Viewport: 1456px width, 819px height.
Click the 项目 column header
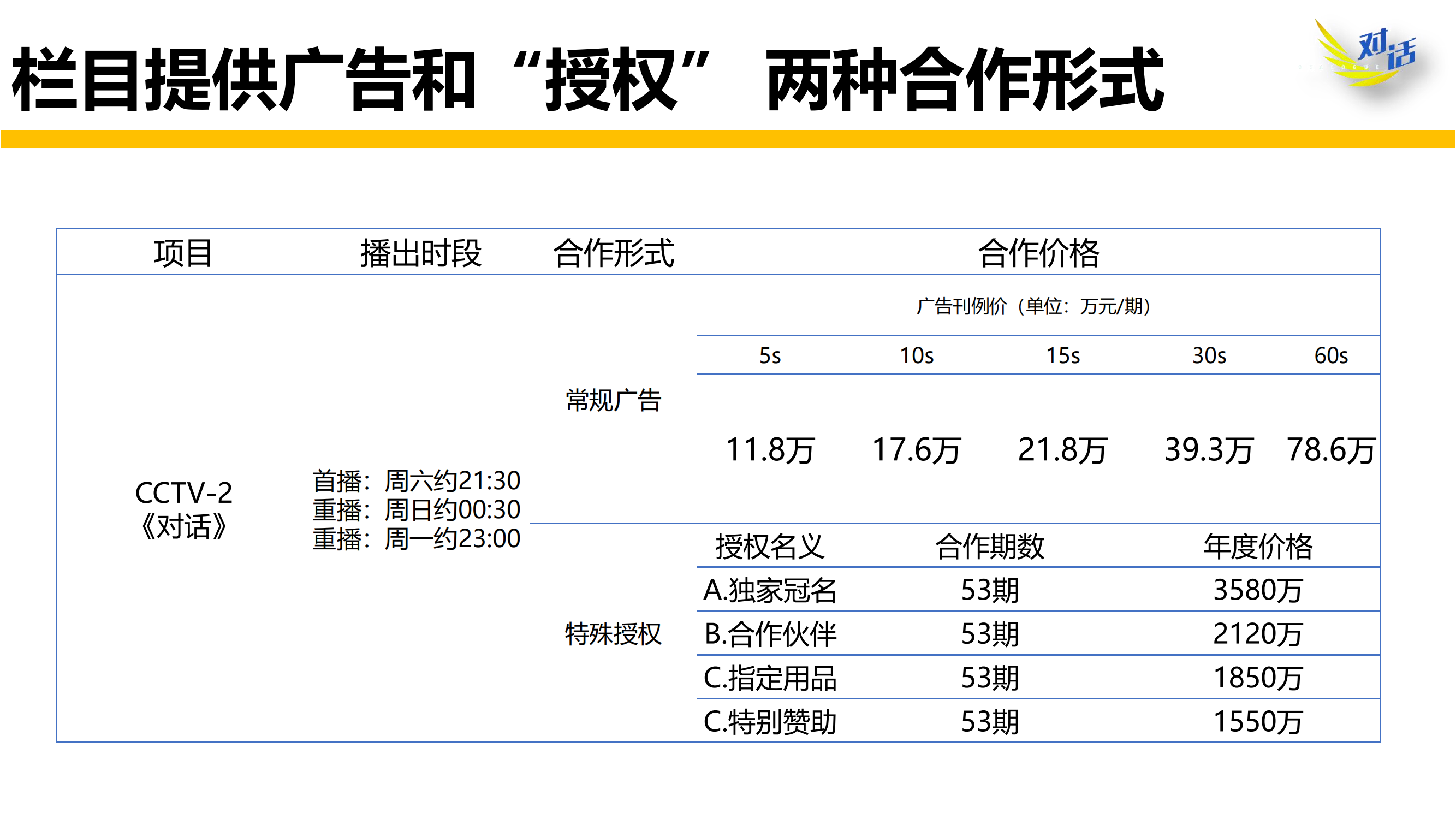183,253
